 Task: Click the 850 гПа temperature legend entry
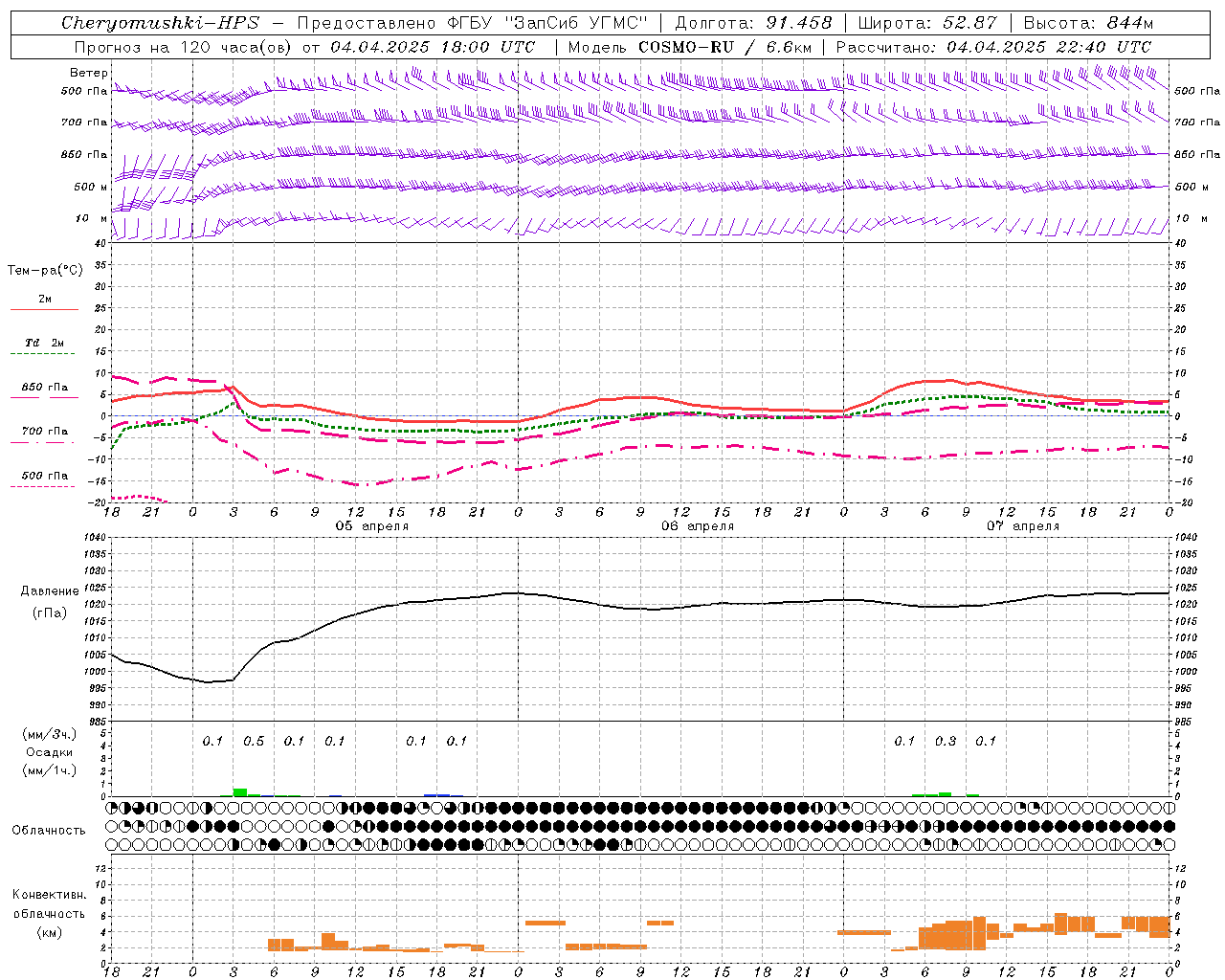[x=45, y=388]
